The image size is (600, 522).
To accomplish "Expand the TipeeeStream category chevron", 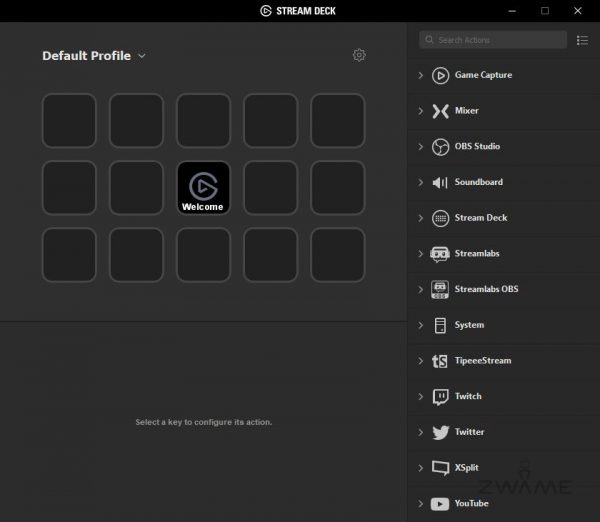I will coord(421,361).
